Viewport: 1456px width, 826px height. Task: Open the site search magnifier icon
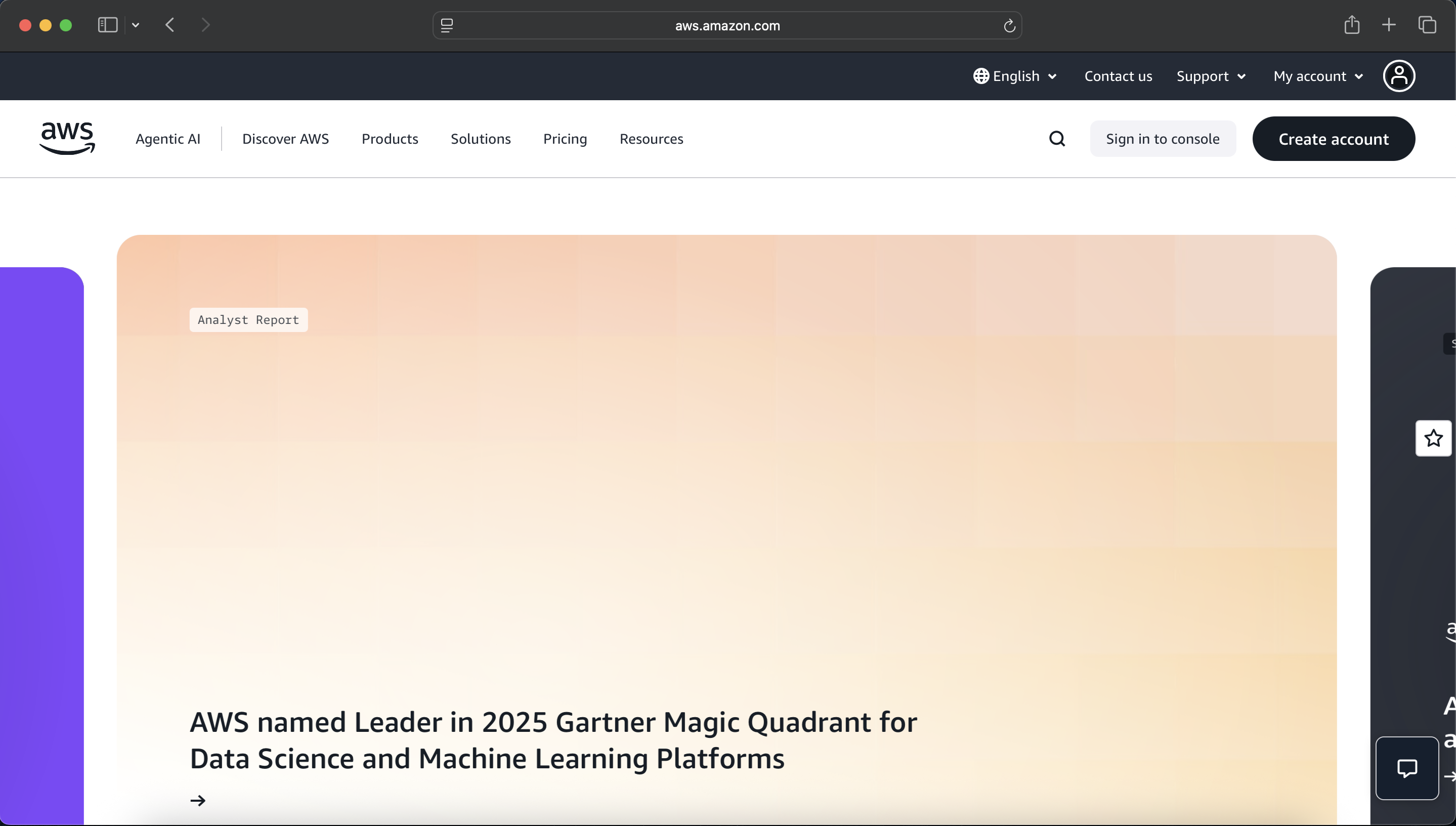click(1057, 138)
